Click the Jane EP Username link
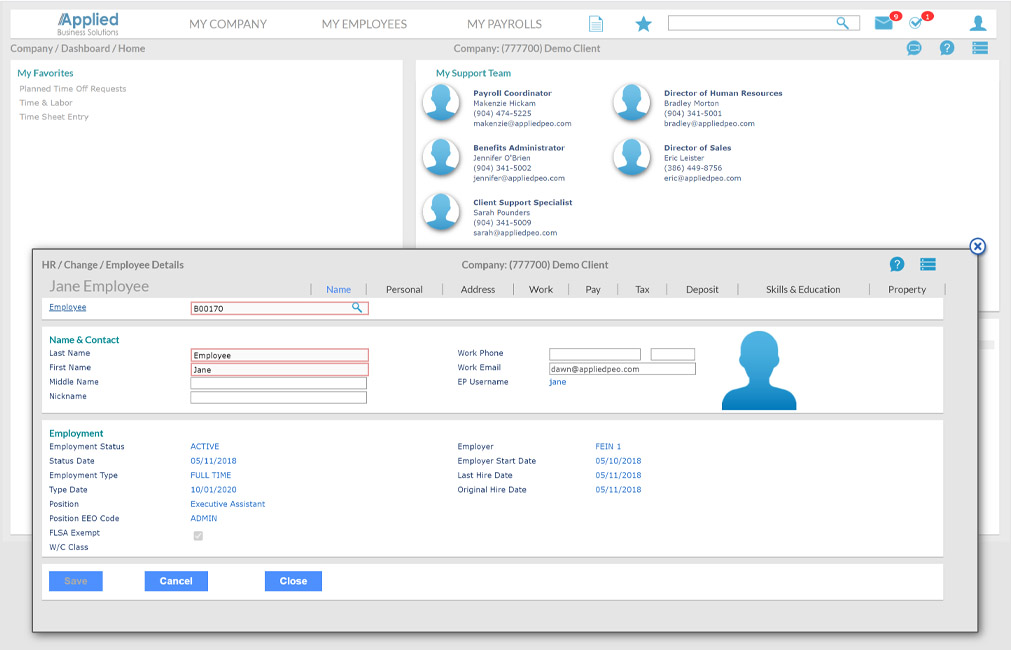The image size is (1011, 650). (x=557, y=381)
